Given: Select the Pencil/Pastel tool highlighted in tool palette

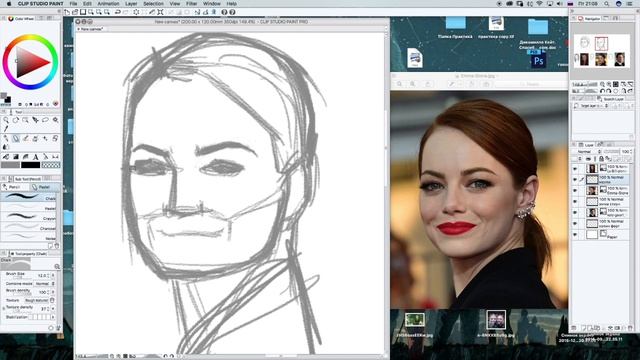Looking at the screenshot, I should point(16,138).
